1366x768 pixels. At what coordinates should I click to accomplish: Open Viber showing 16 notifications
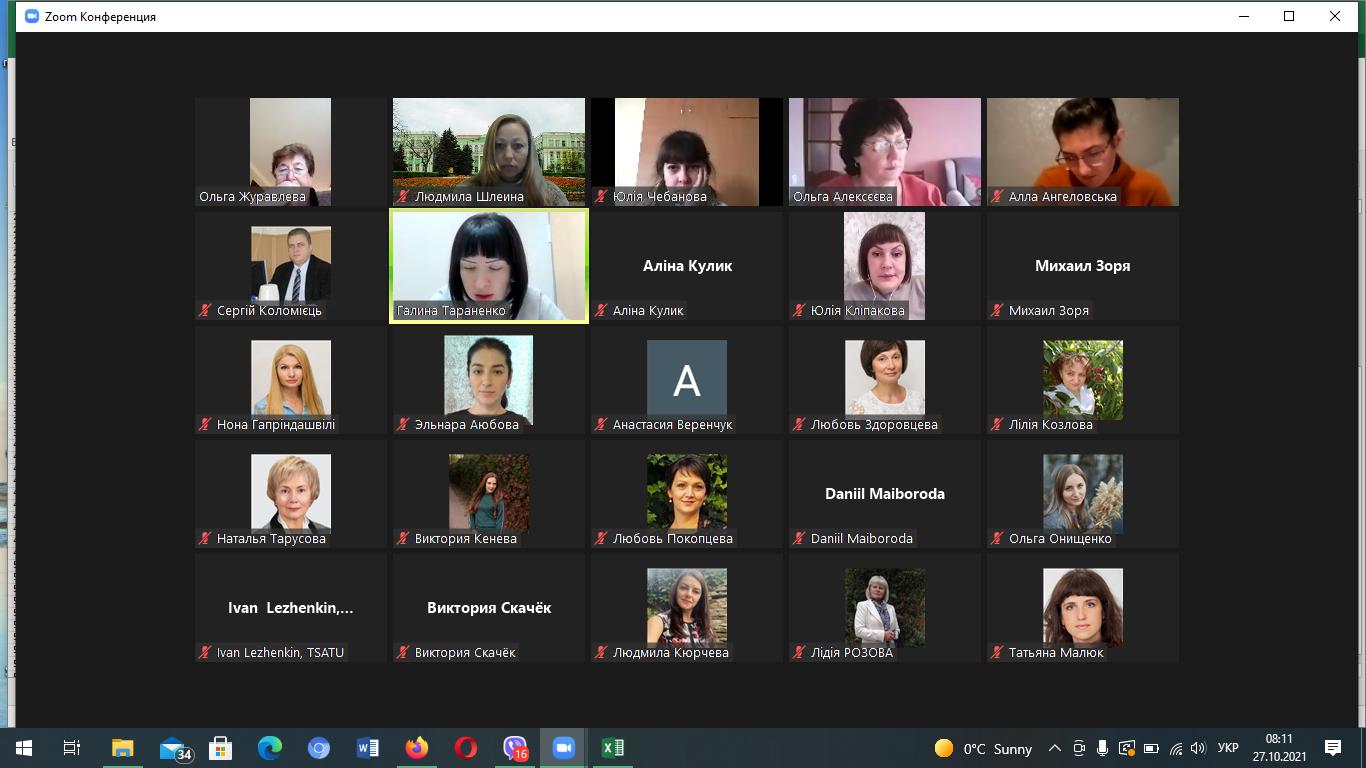pyautogui.click(x=515, y=748)
